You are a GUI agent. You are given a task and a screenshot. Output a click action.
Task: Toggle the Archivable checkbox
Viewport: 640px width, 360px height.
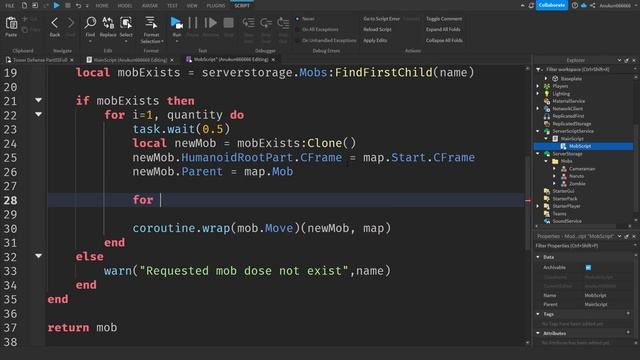pyautogui.click(x=588, y=267)
